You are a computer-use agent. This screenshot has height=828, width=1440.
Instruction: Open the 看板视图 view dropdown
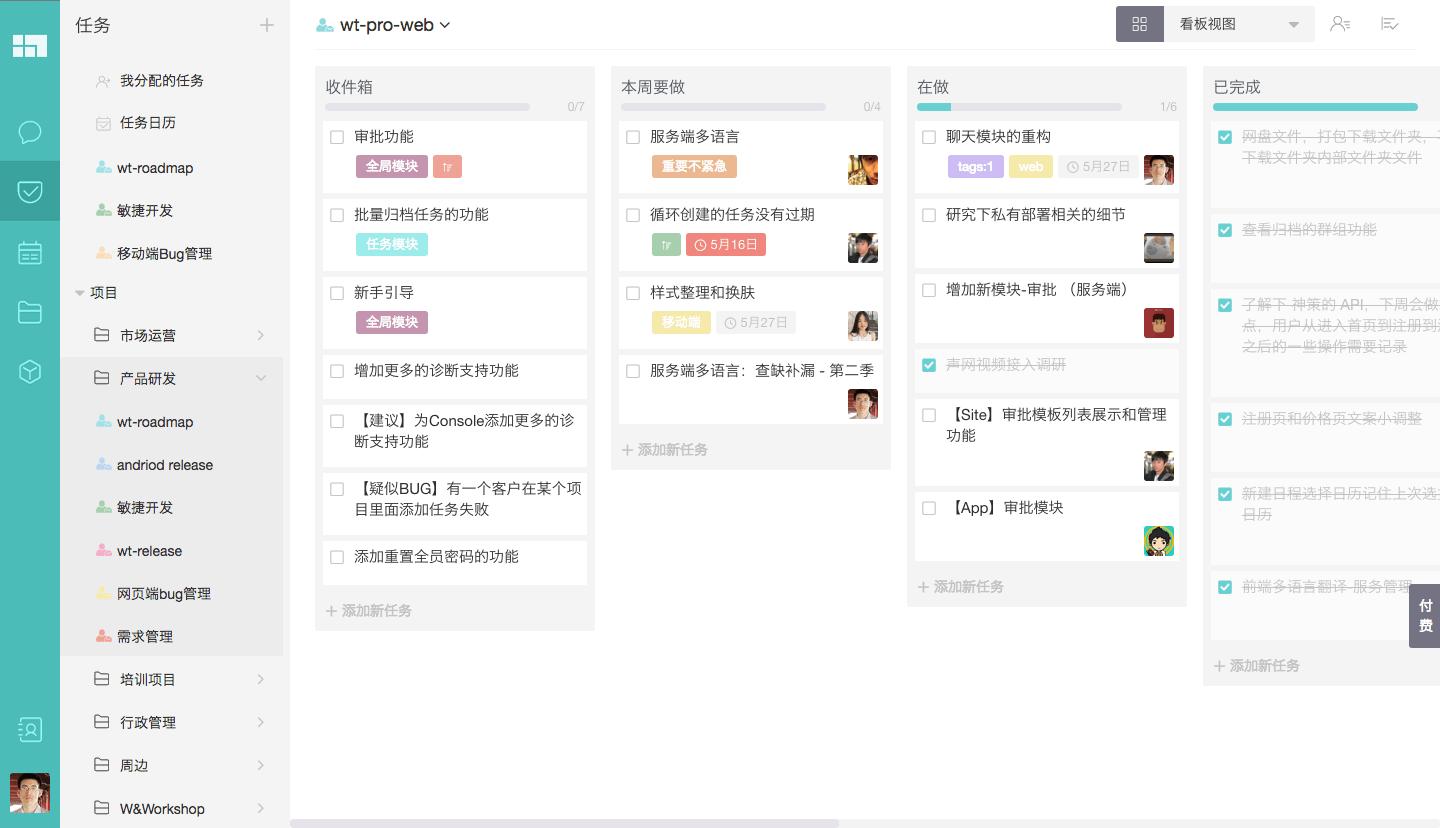[1240, 23]
